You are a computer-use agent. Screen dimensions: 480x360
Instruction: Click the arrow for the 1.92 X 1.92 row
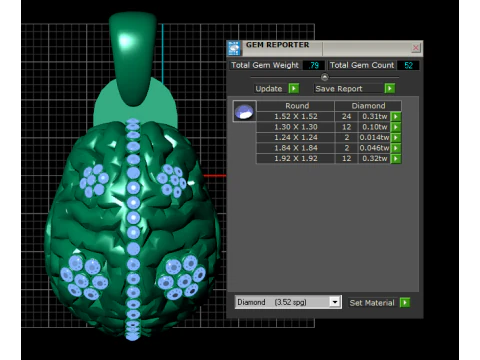click(x=396, y=159)
